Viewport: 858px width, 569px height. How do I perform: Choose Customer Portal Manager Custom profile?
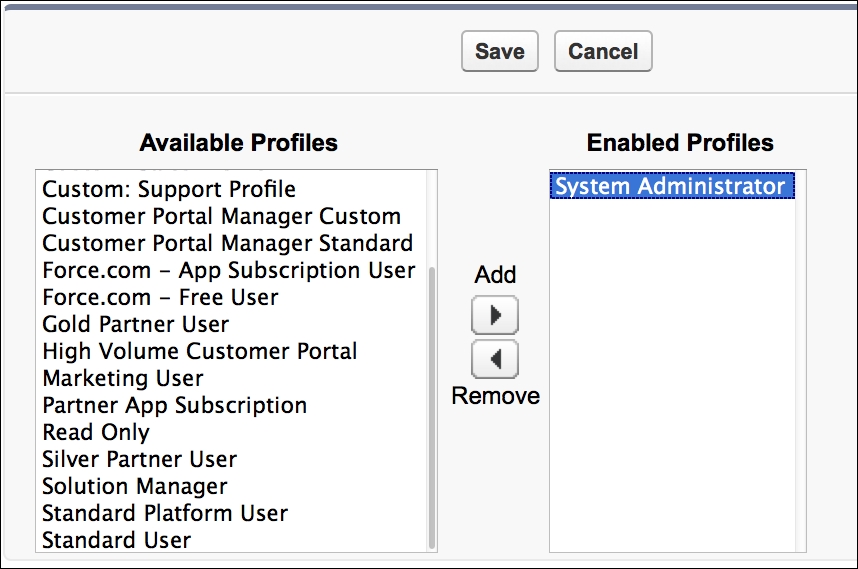pos(221,216)
